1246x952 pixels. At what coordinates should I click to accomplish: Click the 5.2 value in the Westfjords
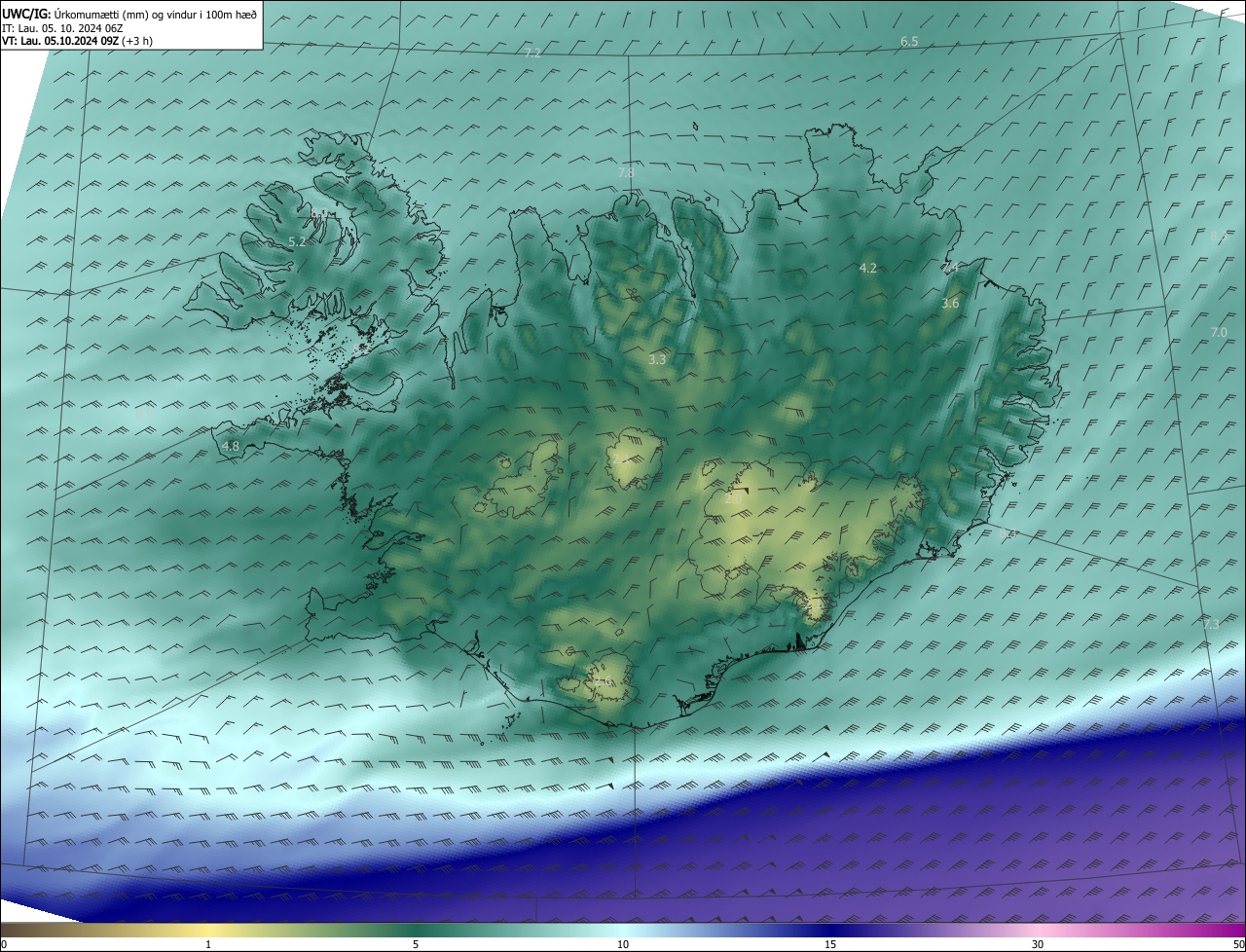pos(297,241)
